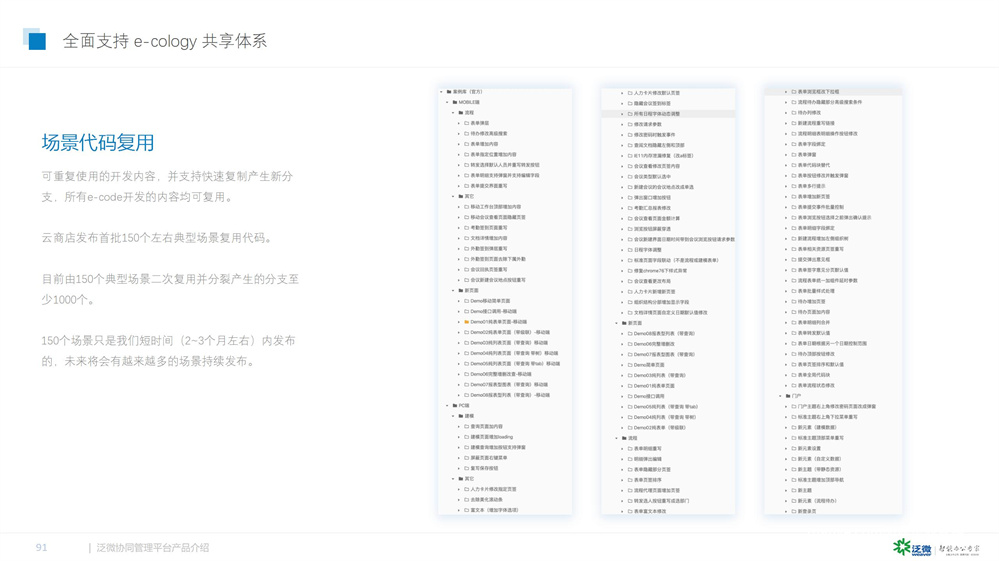The image size is (999, 561).
Task: Click the folder icon beside MOBILE端
Action: [455, 102]
